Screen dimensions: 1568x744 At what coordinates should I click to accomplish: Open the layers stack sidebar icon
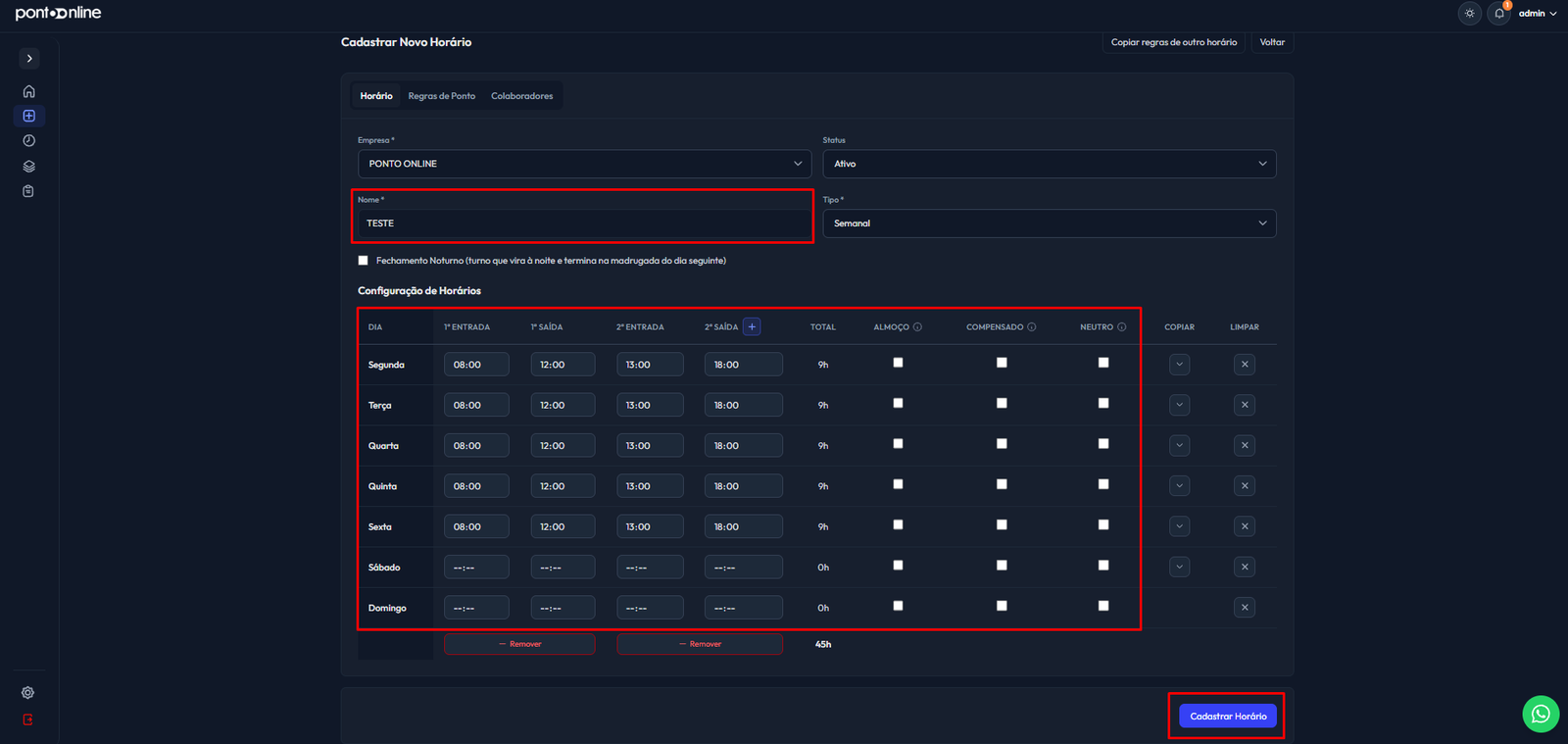pyautogui.click(x=28, y=166)
